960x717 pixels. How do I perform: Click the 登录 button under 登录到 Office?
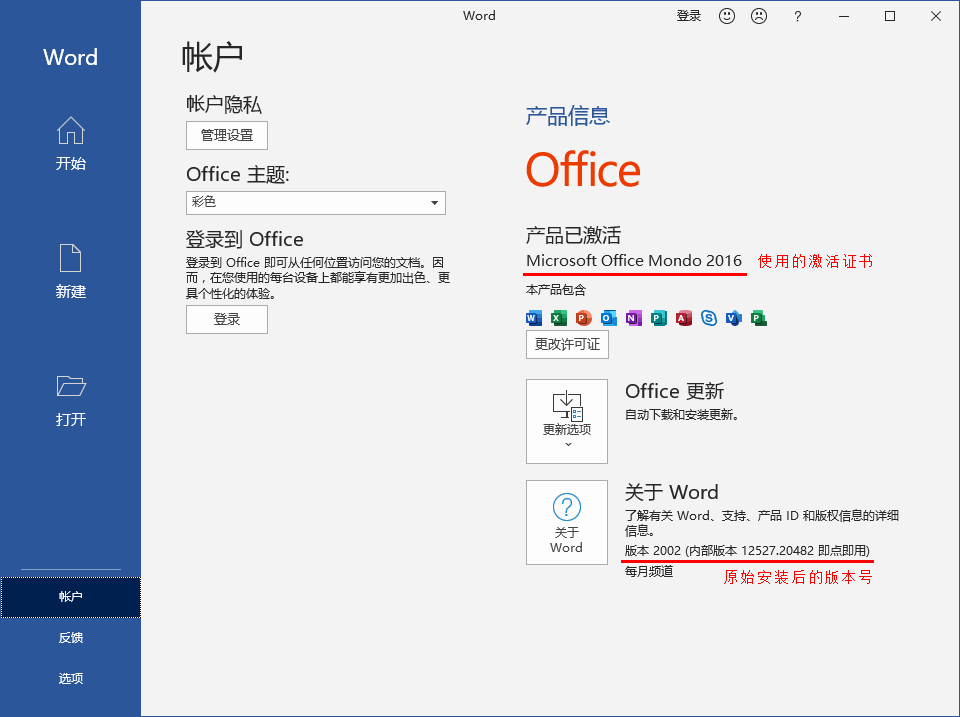coord(227,319)
